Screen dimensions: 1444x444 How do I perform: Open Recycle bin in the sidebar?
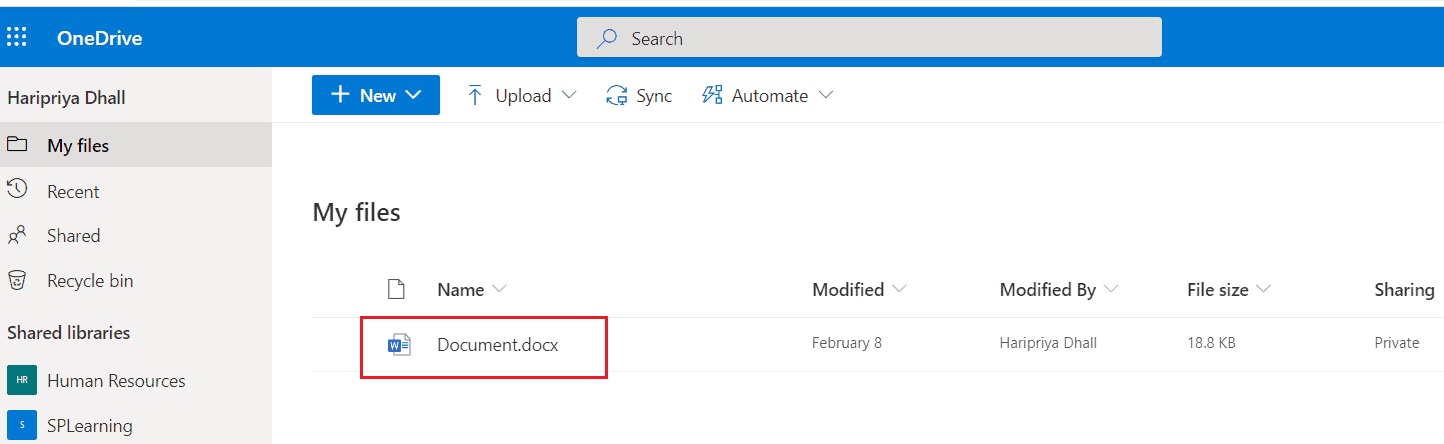coord(136,281)
